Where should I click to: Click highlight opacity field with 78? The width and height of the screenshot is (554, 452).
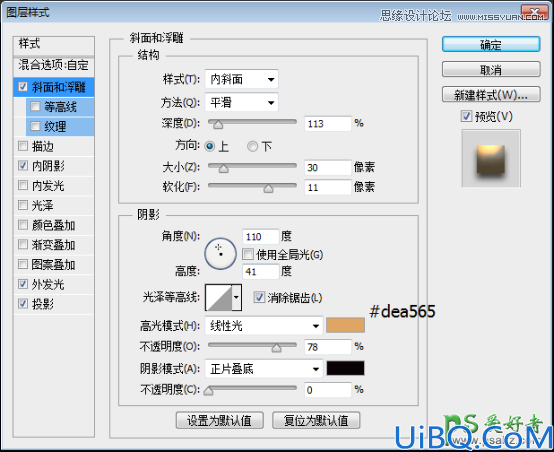coord(328,347)
